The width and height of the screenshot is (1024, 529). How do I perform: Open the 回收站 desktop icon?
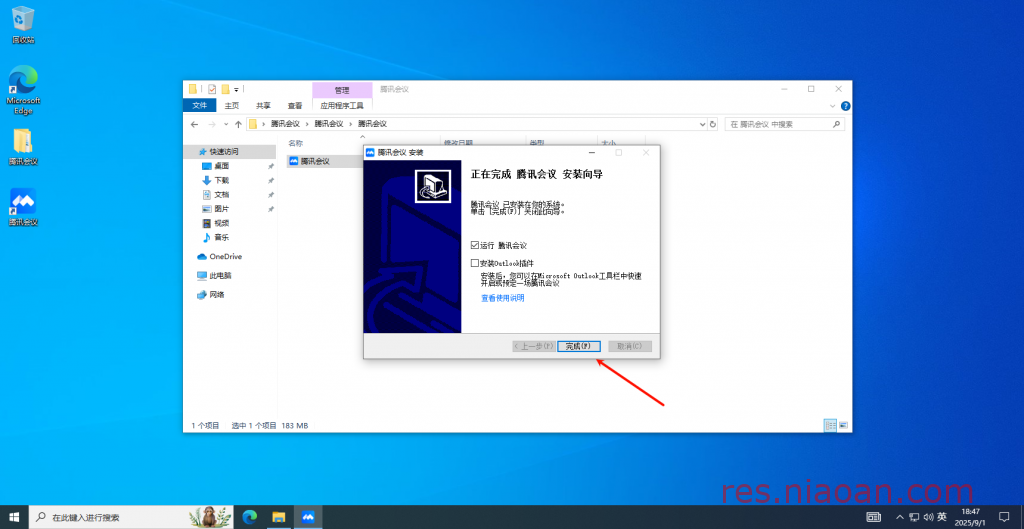coord(23,25)
